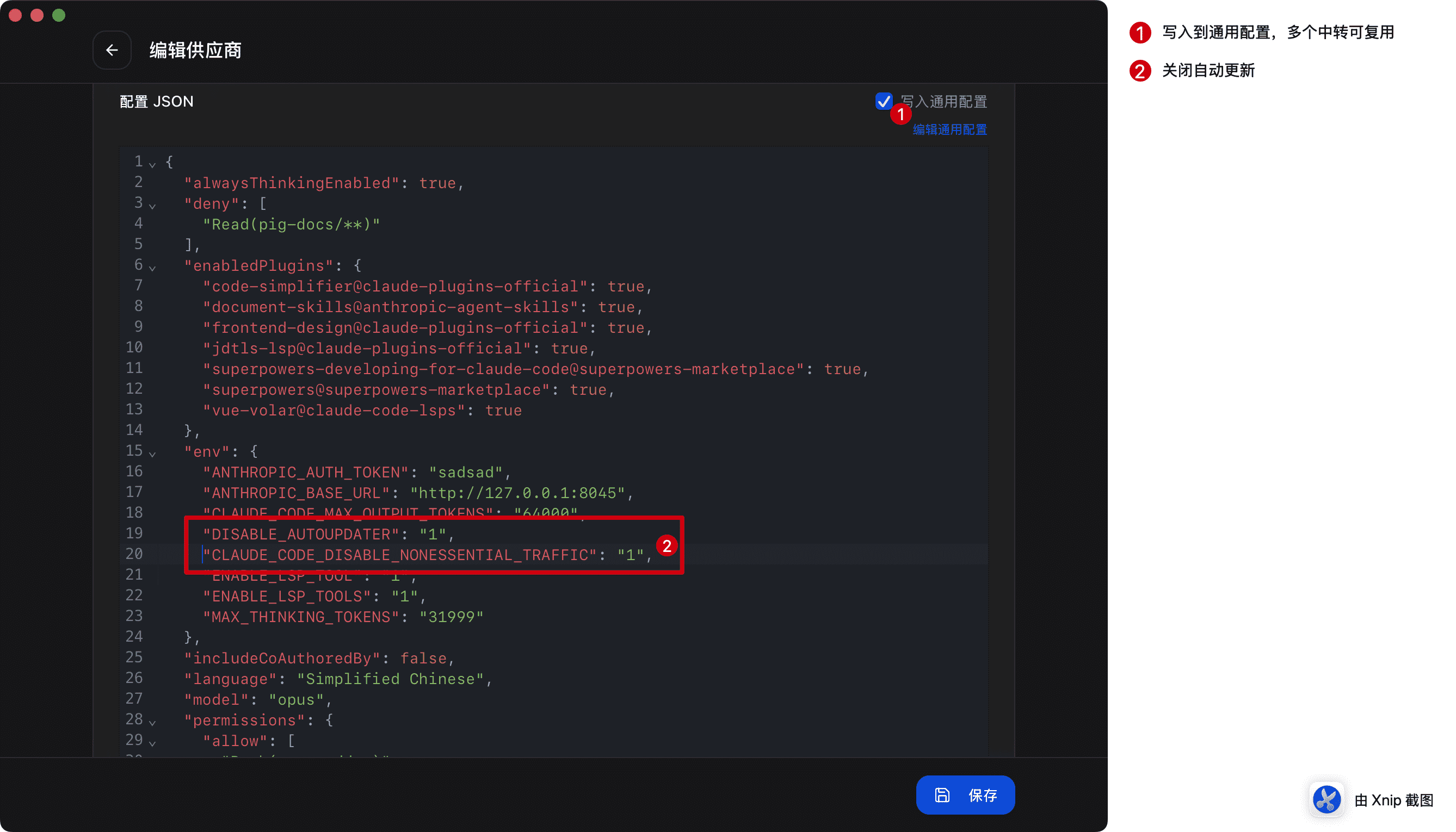The width and height of the screenshot is (1456, 832).
Task: Open the 编辑通用配置 link
Action: click(x=949, y=130)
